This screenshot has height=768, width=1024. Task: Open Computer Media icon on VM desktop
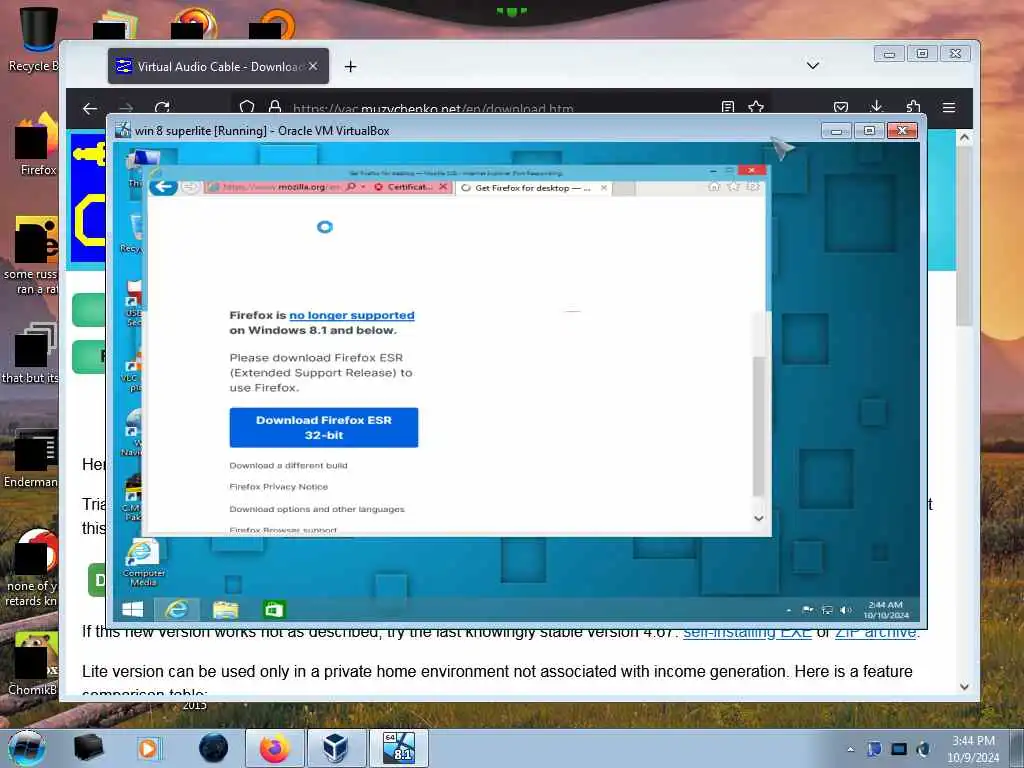(143, 563)
